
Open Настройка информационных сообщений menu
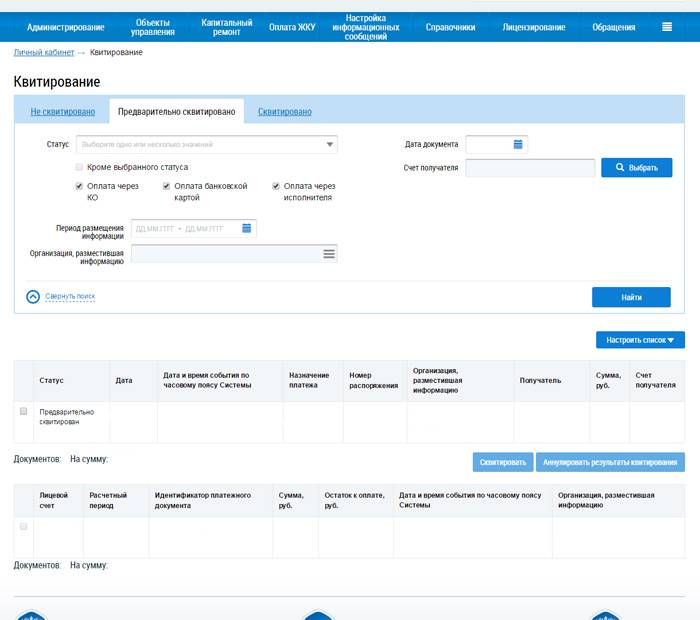click(x=366, y=27)
